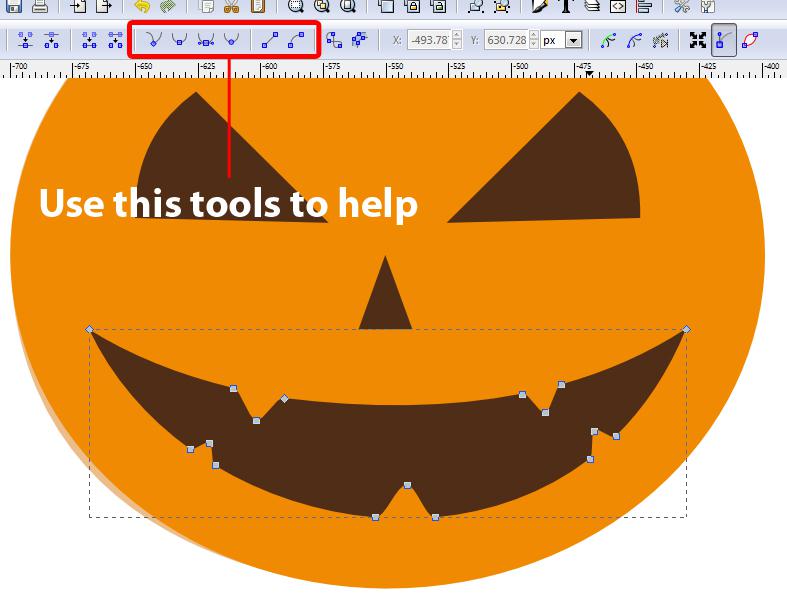787x597 pixels.
Task: Convert selected segments to lines
Action: pyautogui.click(x=270, y=41)
